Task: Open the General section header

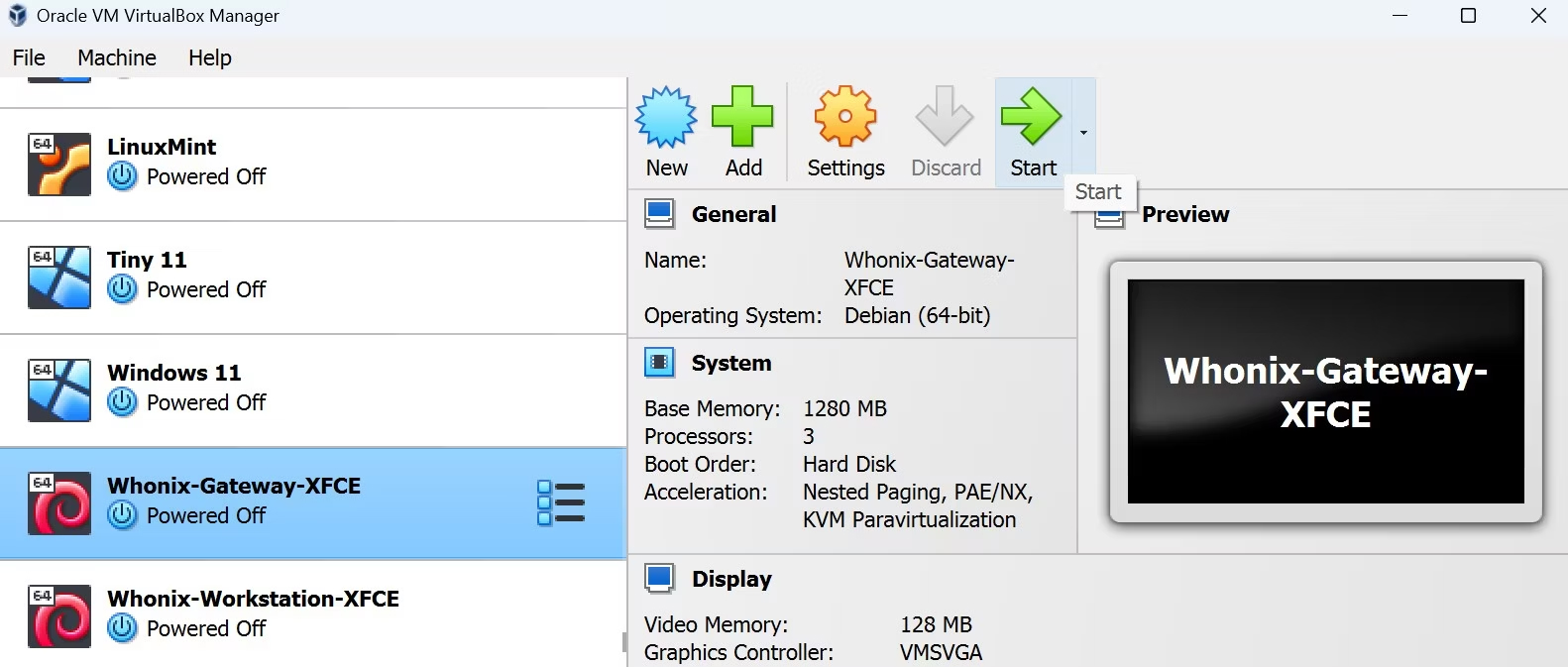Action: click(733, 214)
